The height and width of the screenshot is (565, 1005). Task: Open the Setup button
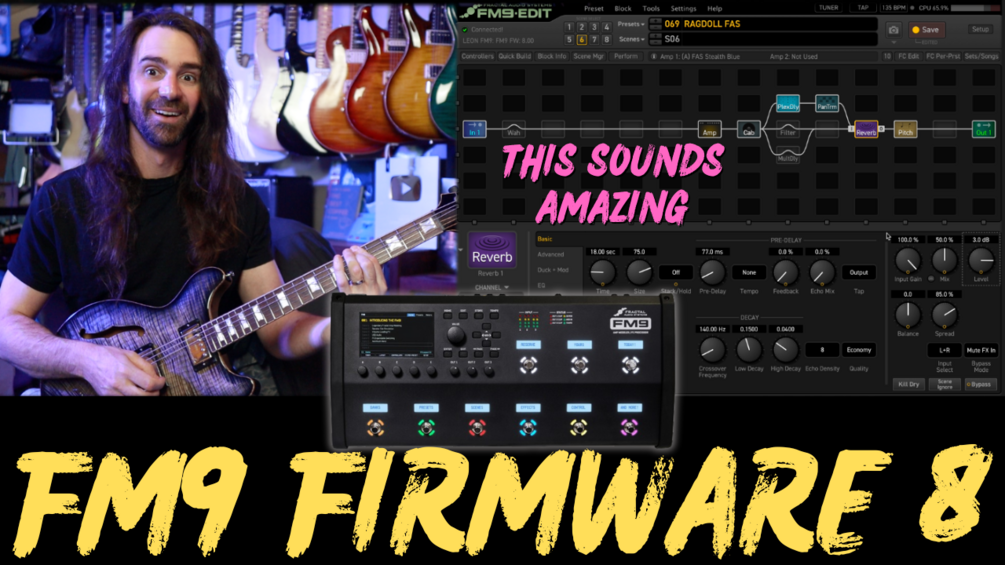[x=980, y=29]
